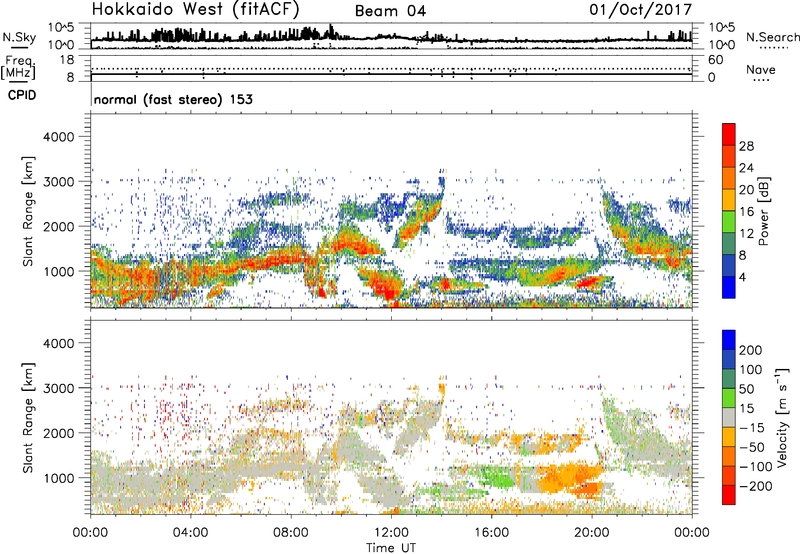Click the '60' Nave axis tick label
Viewport: 800px width, 554px height.
pos(715,60)
